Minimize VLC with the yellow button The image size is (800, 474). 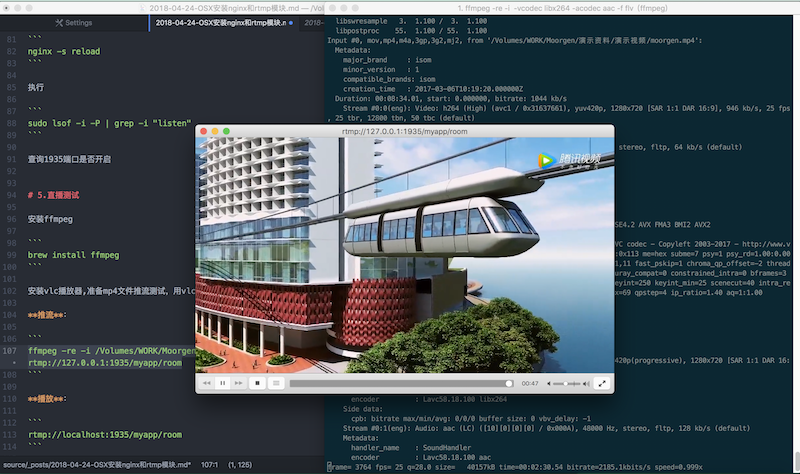(x=215, y=132)
